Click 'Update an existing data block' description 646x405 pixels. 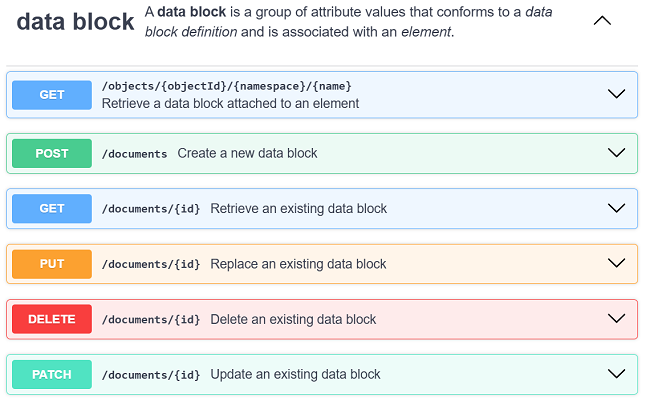click(295, 374)
